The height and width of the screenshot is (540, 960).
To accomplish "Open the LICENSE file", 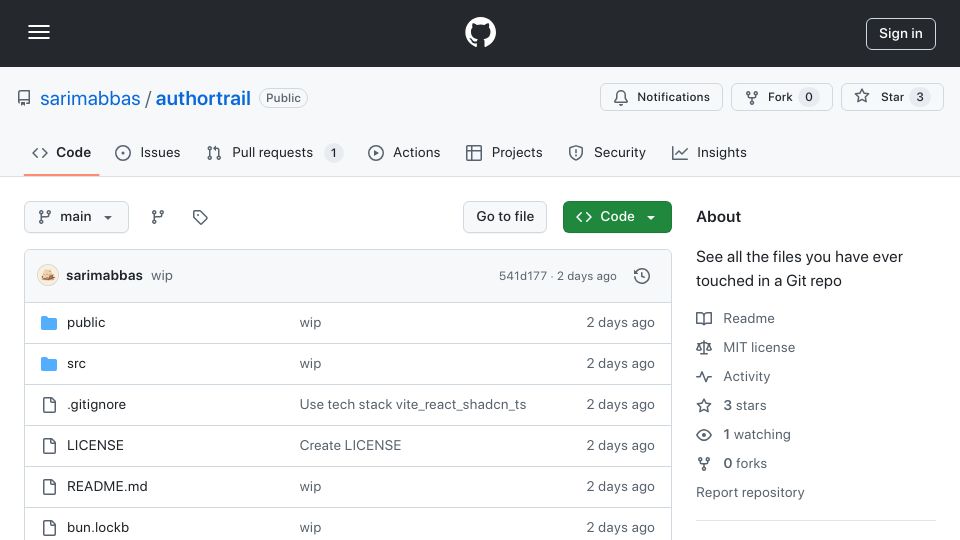I will (x=95, y=446).
